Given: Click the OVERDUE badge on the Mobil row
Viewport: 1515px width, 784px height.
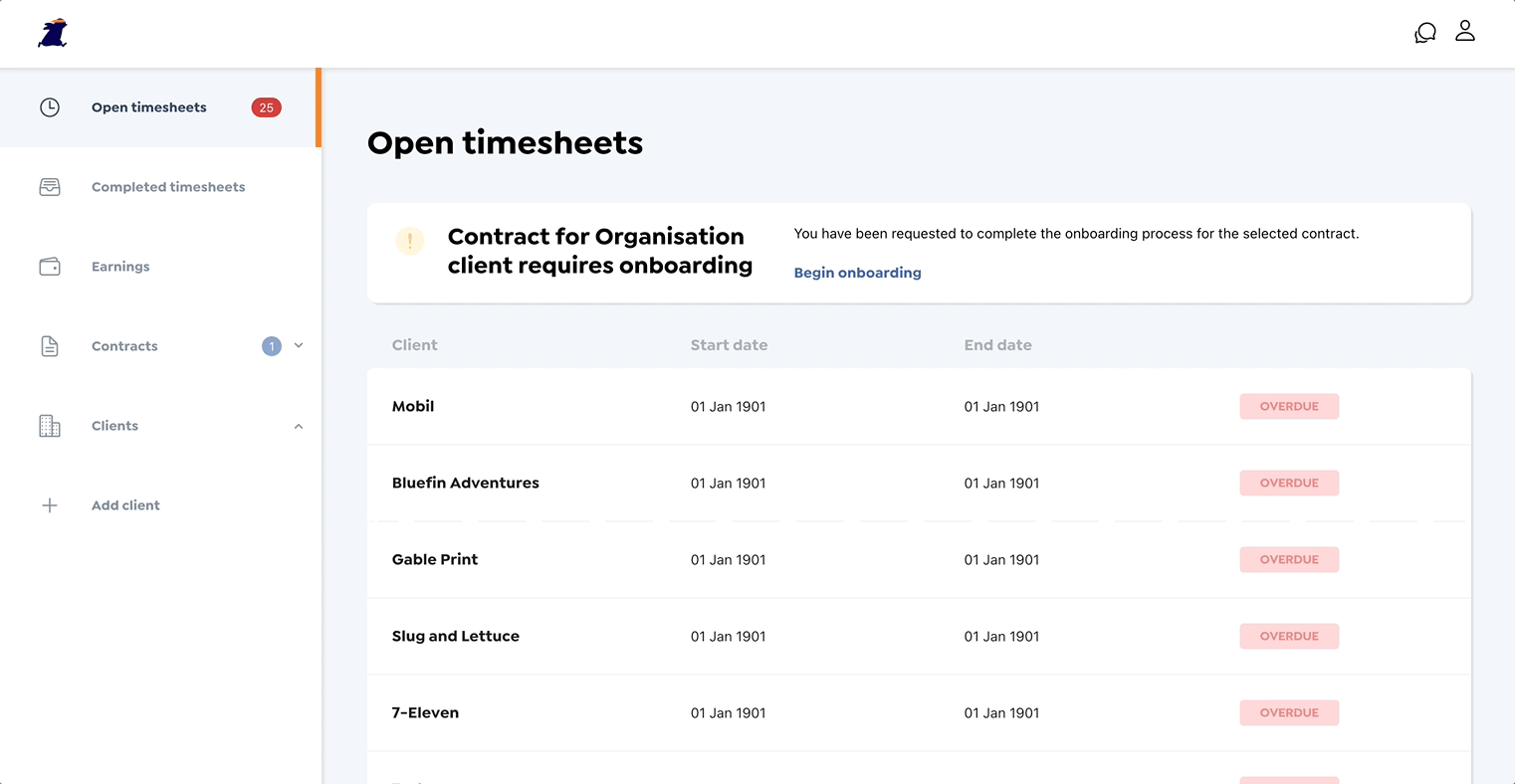Looking at the screenshot, I should click(x=1289, y=406).
